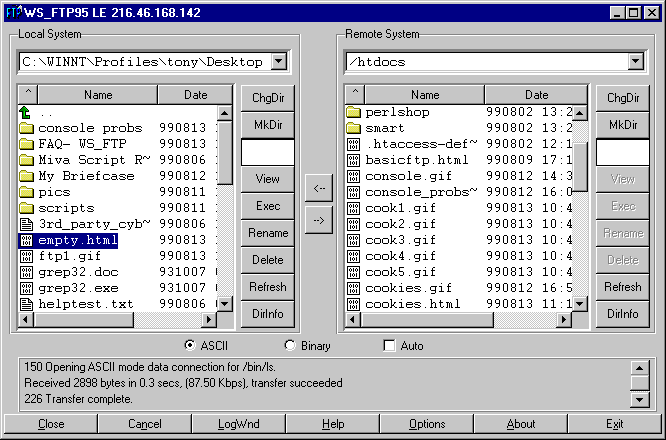The width and height of the screenshot is (666, 440).
Task: Click the local file mask input field
Action: (268, 152)
